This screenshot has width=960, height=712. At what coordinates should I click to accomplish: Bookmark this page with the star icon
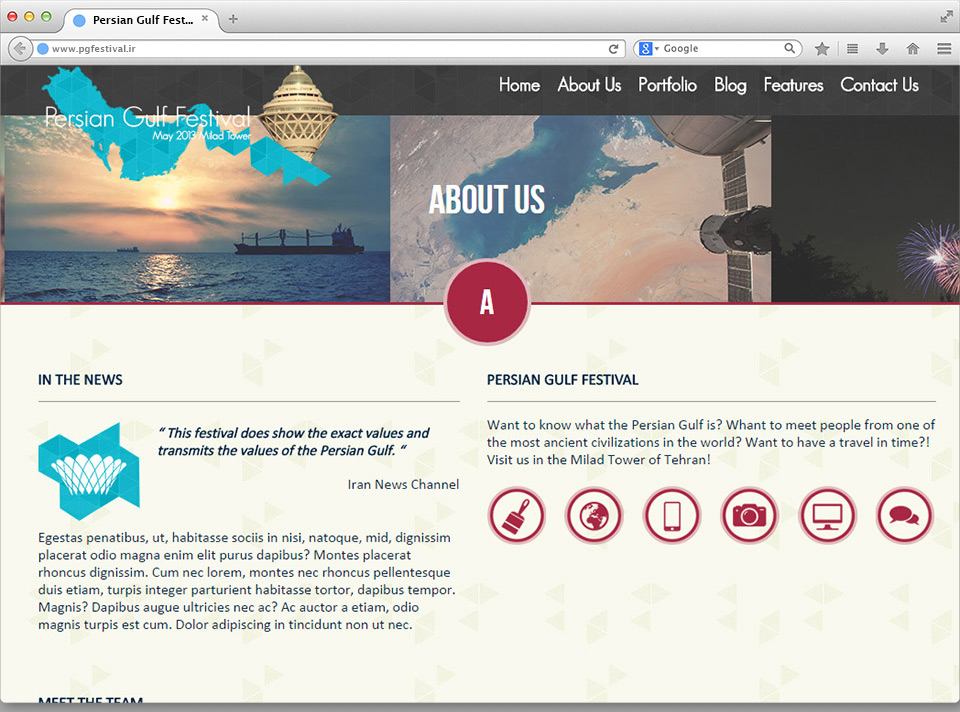[822, 48]
